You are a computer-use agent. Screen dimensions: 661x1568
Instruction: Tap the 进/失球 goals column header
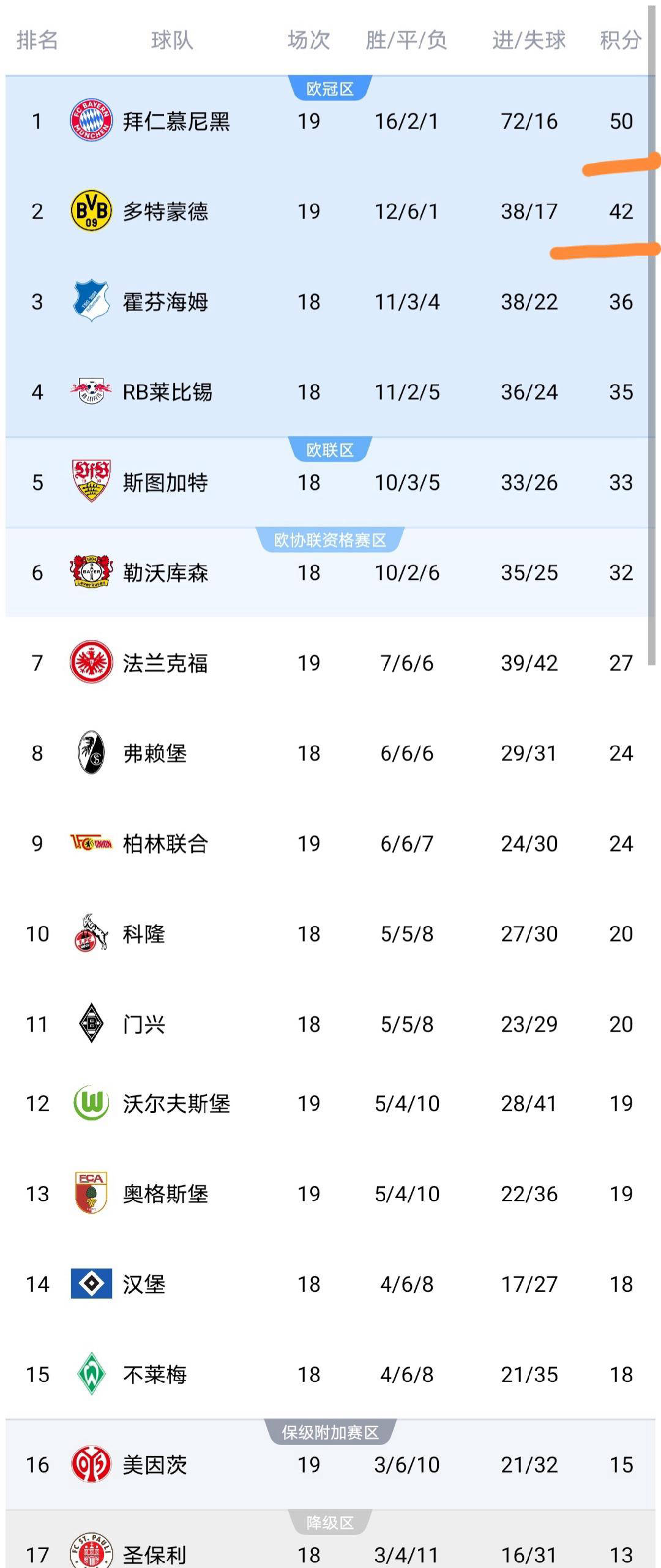pos(529,40)
